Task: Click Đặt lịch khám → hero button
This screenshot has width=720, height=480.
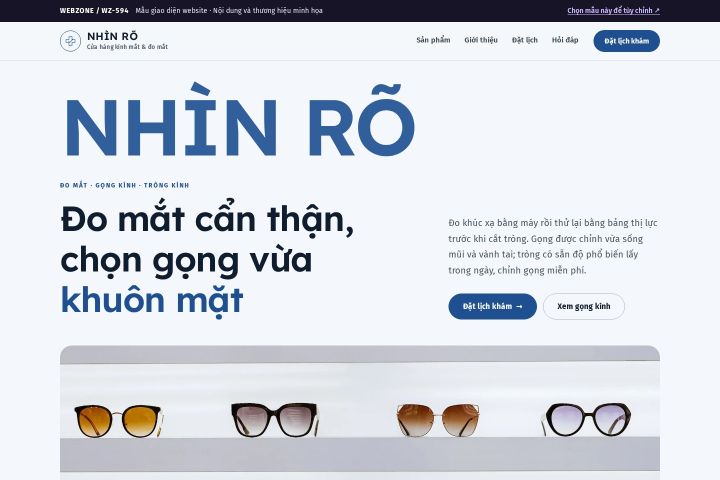Action: (x=492, y=306)
